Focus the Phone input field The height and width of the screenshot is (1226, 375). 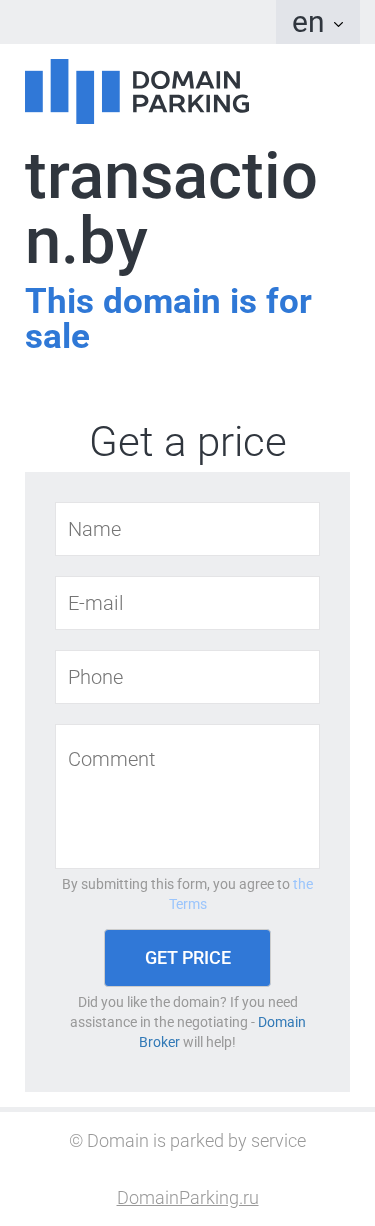click(187, 677)
